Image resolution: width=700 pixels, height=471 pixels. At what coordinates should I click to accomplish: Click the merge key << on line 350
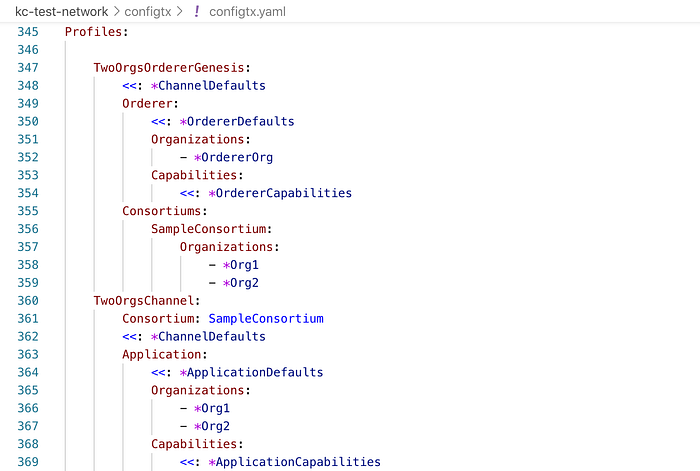(x=158, y=121)
